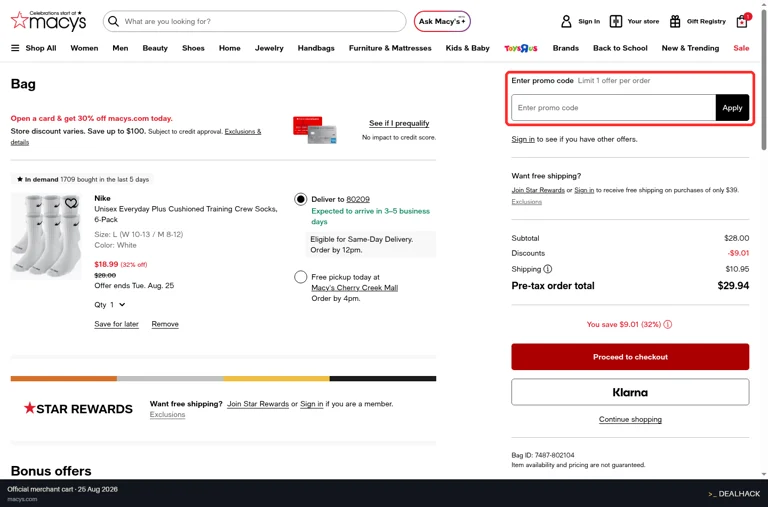Click the promo code input field
This screenshot has width=768, height=507.
coord(613,108)
